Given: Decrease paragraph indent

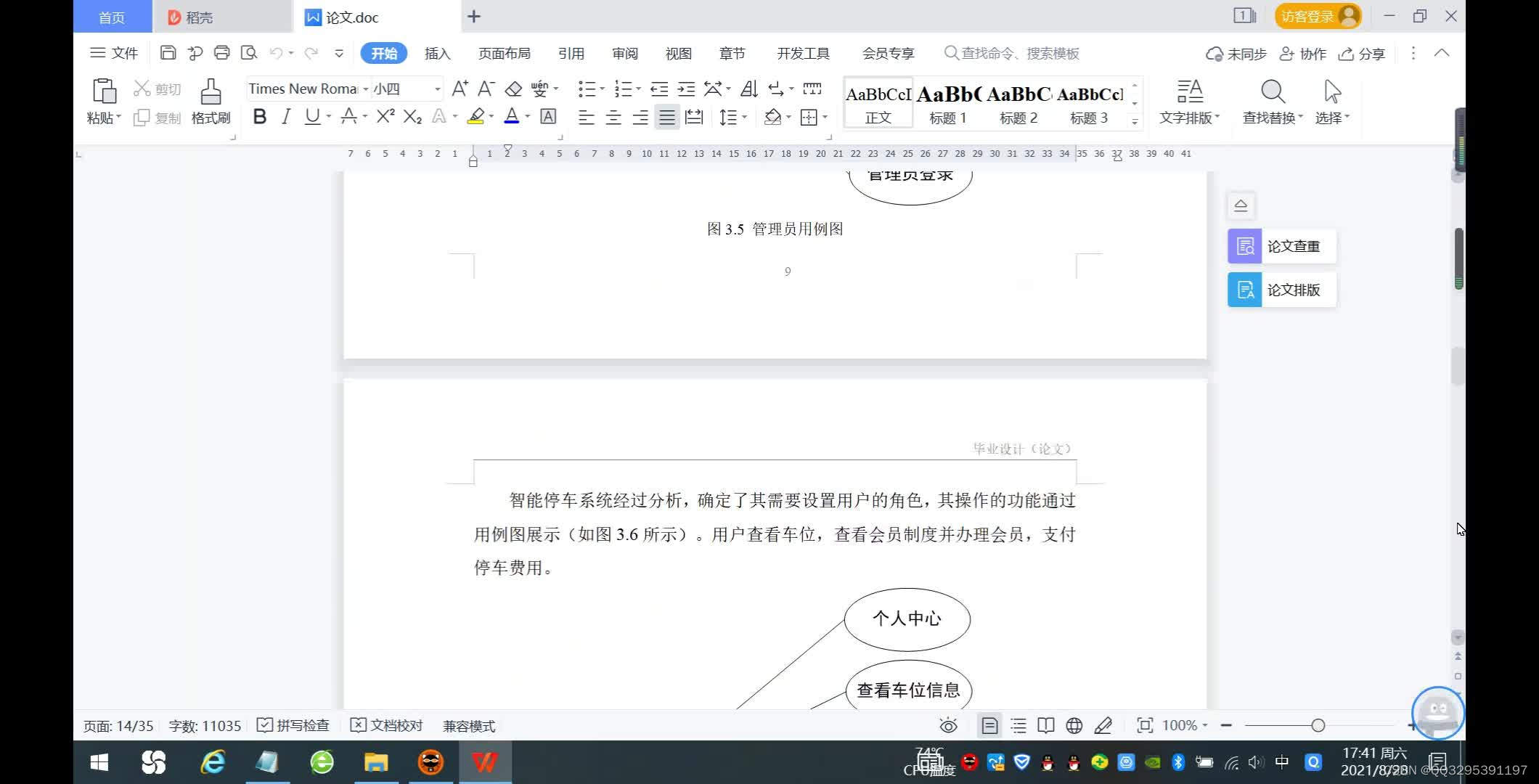Looking at the screenshot, I should point(658,89).
